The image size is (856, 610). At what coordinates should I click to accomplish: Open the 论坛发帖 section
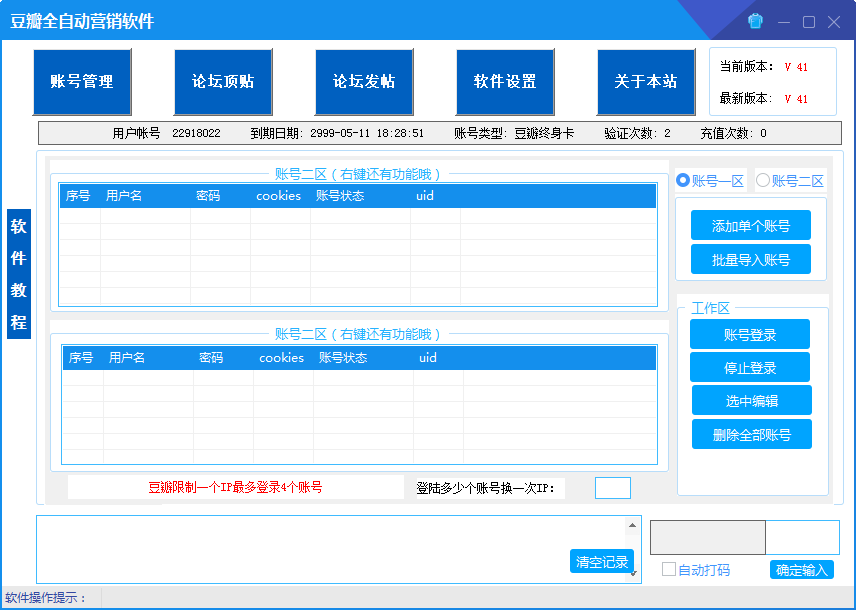point(364,82)
